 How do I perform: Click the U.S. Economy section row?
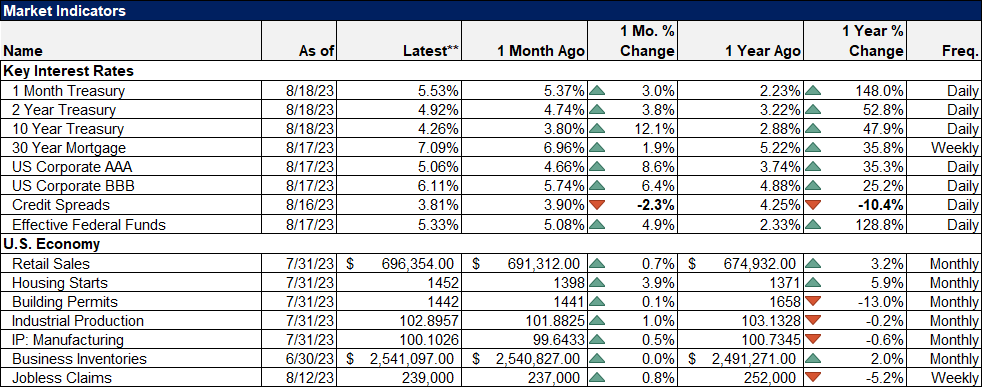click(x=491, y=244)
